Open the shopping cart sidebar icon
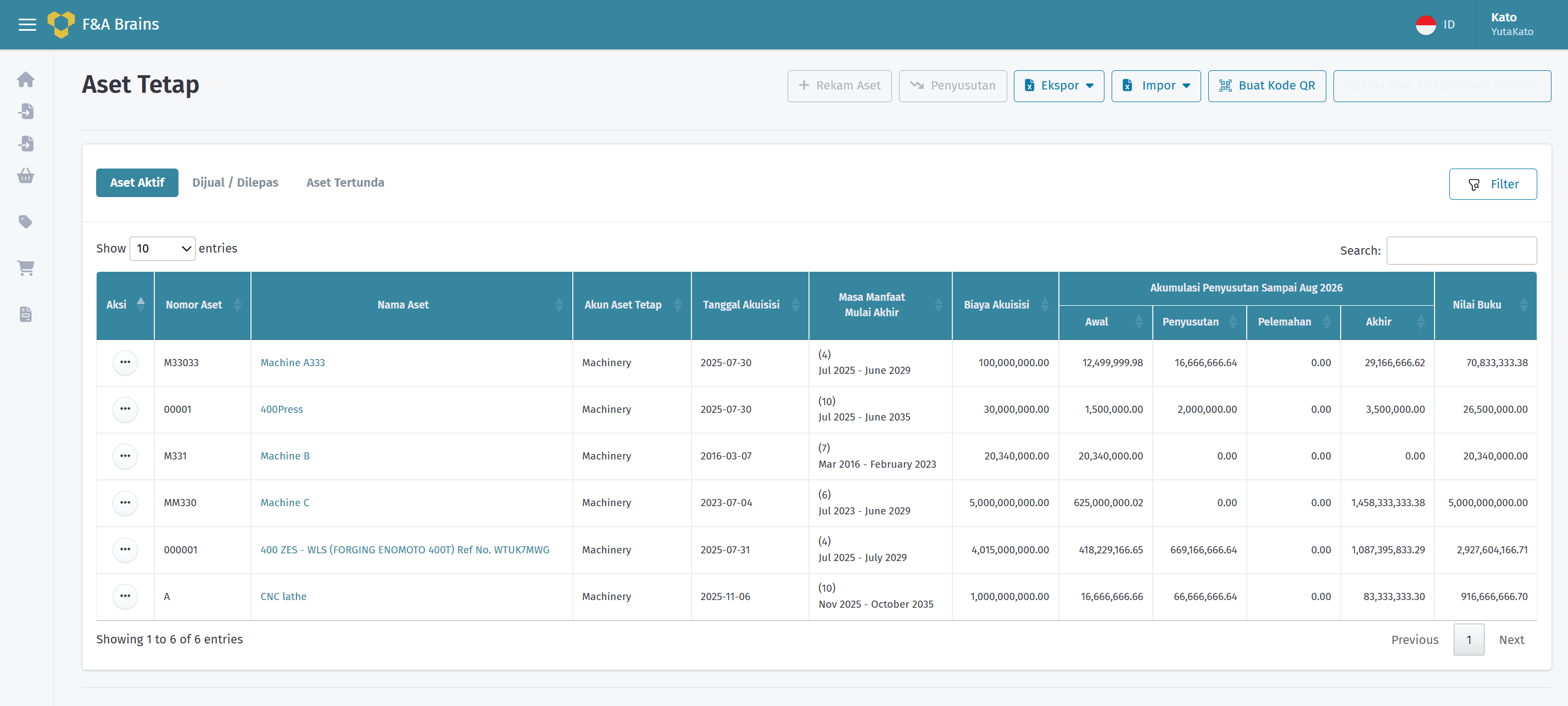The width and height of the screenshot is (1568, 706). (26, 268)
